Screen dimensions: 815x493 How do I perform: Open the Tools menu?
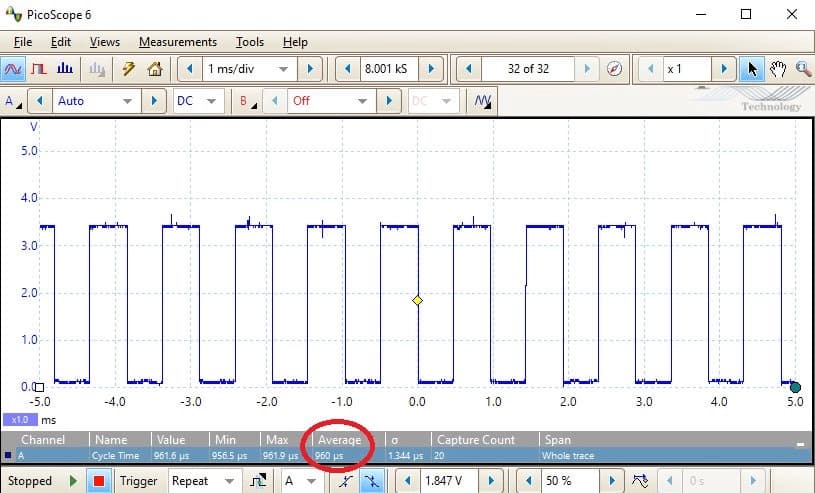[x=249, y=42]
